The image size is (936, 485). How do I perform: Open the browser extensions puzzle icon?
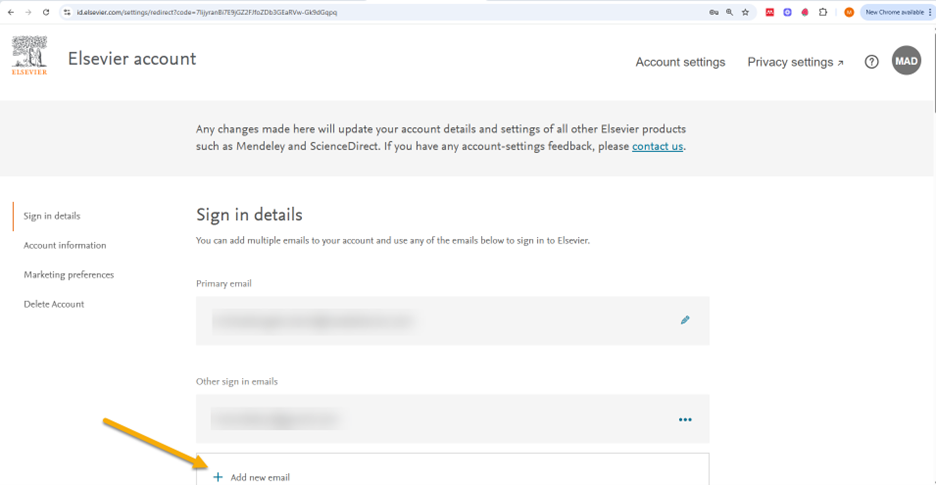click(x=823, y=12)
